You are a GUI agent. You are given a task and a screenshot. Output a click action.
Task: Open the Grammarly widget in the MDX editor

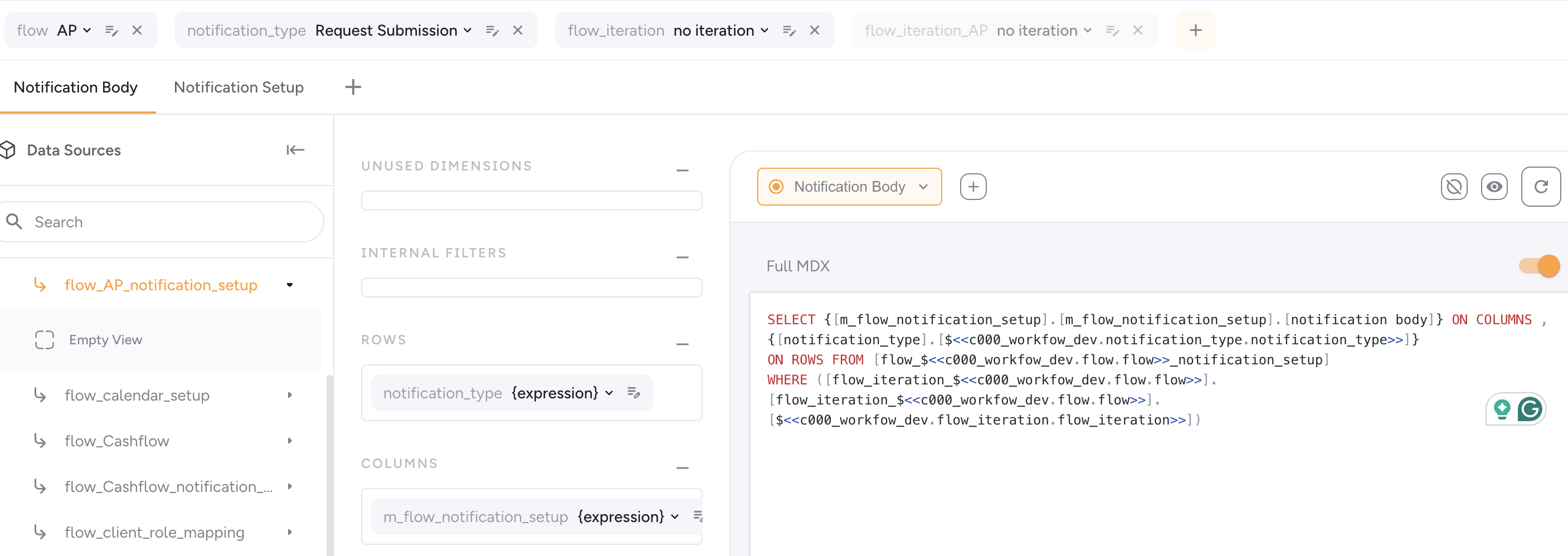(x=1529, y=409)
